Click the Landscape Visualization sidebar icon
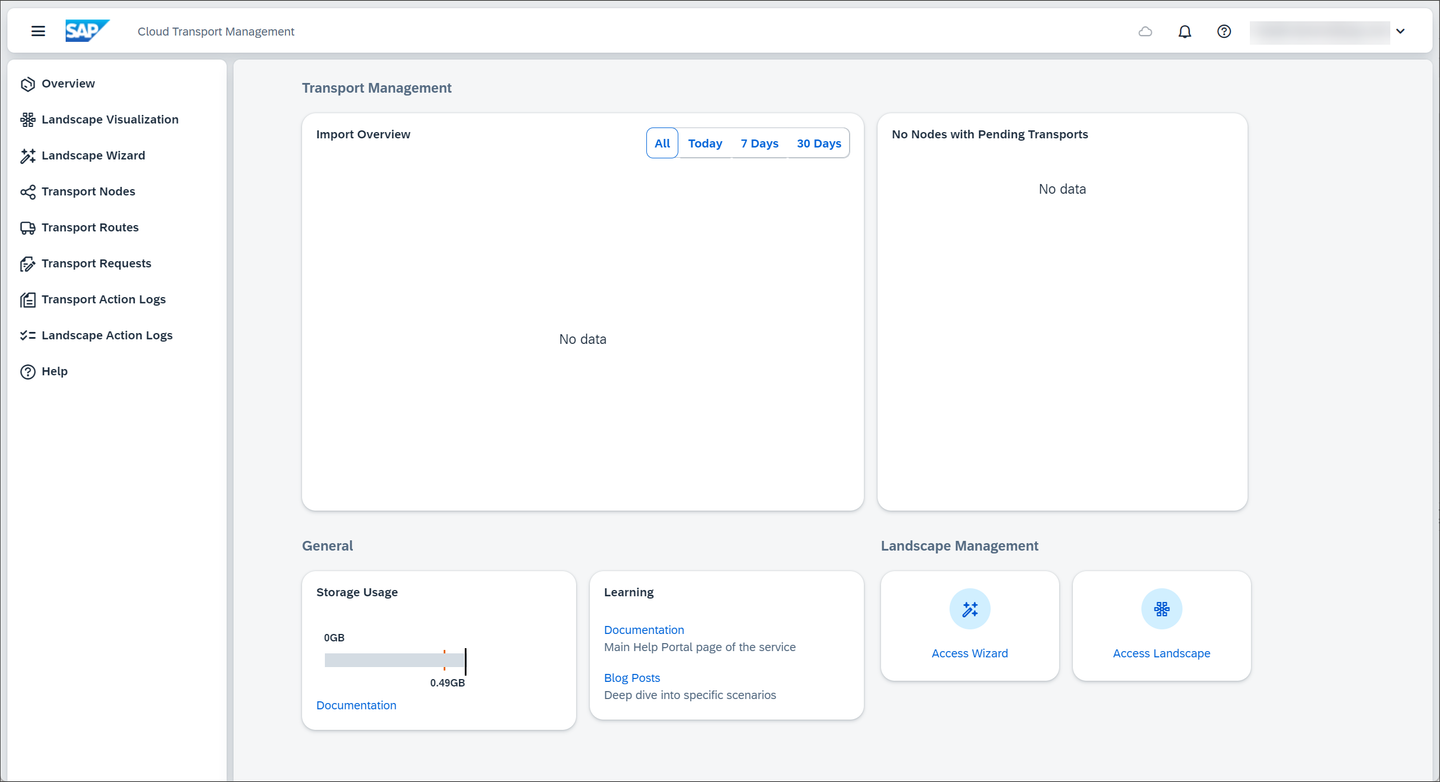Viewport: 1440px width, 782px height. click(x=28, y=120)
